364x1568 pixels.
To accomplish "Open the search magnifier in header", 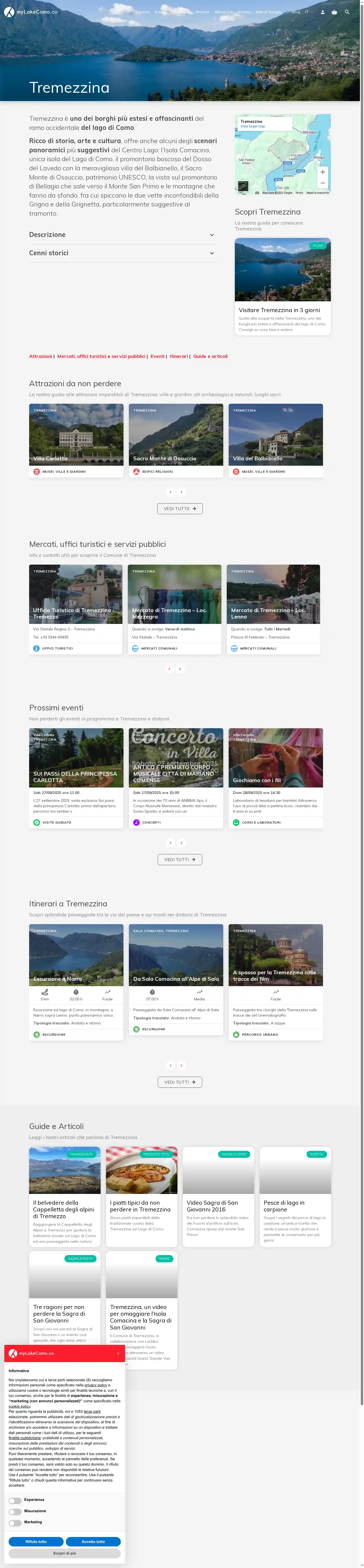I will pyautogui.click(x=347, y=12).
